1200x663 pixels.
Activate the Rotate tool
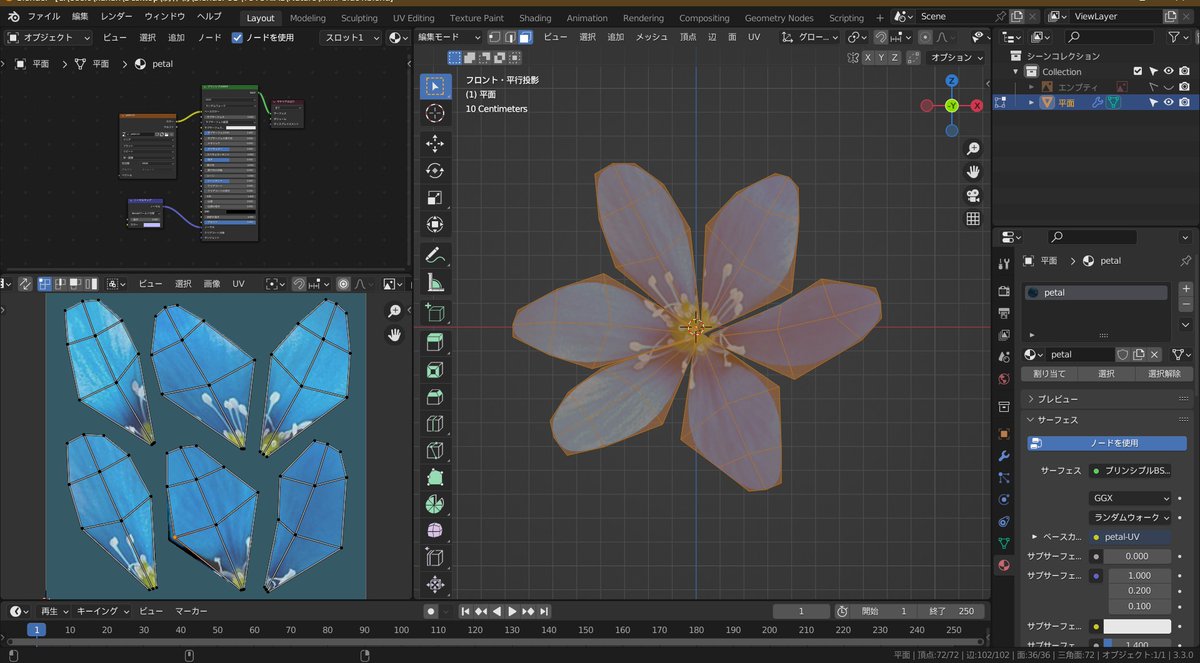pyautogui.click(x=435, y=171)
